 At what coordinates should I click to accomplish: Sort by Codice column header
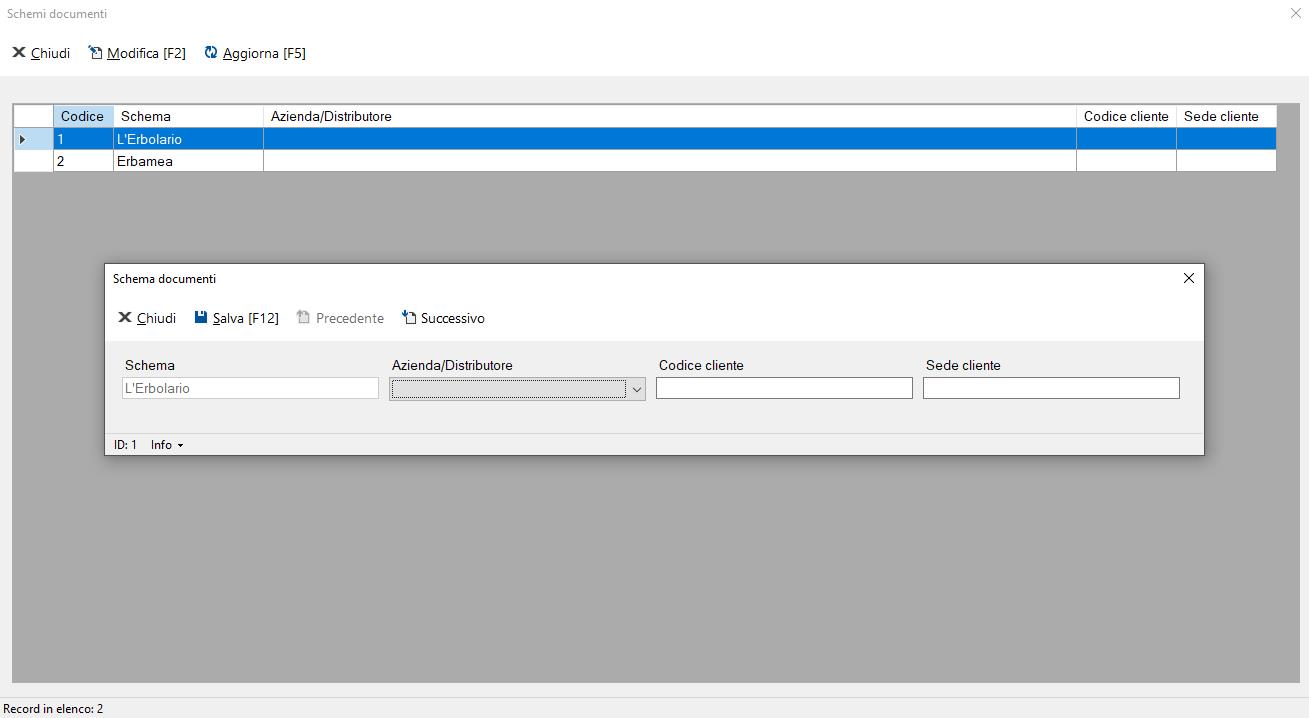click(x=83, y=116)
